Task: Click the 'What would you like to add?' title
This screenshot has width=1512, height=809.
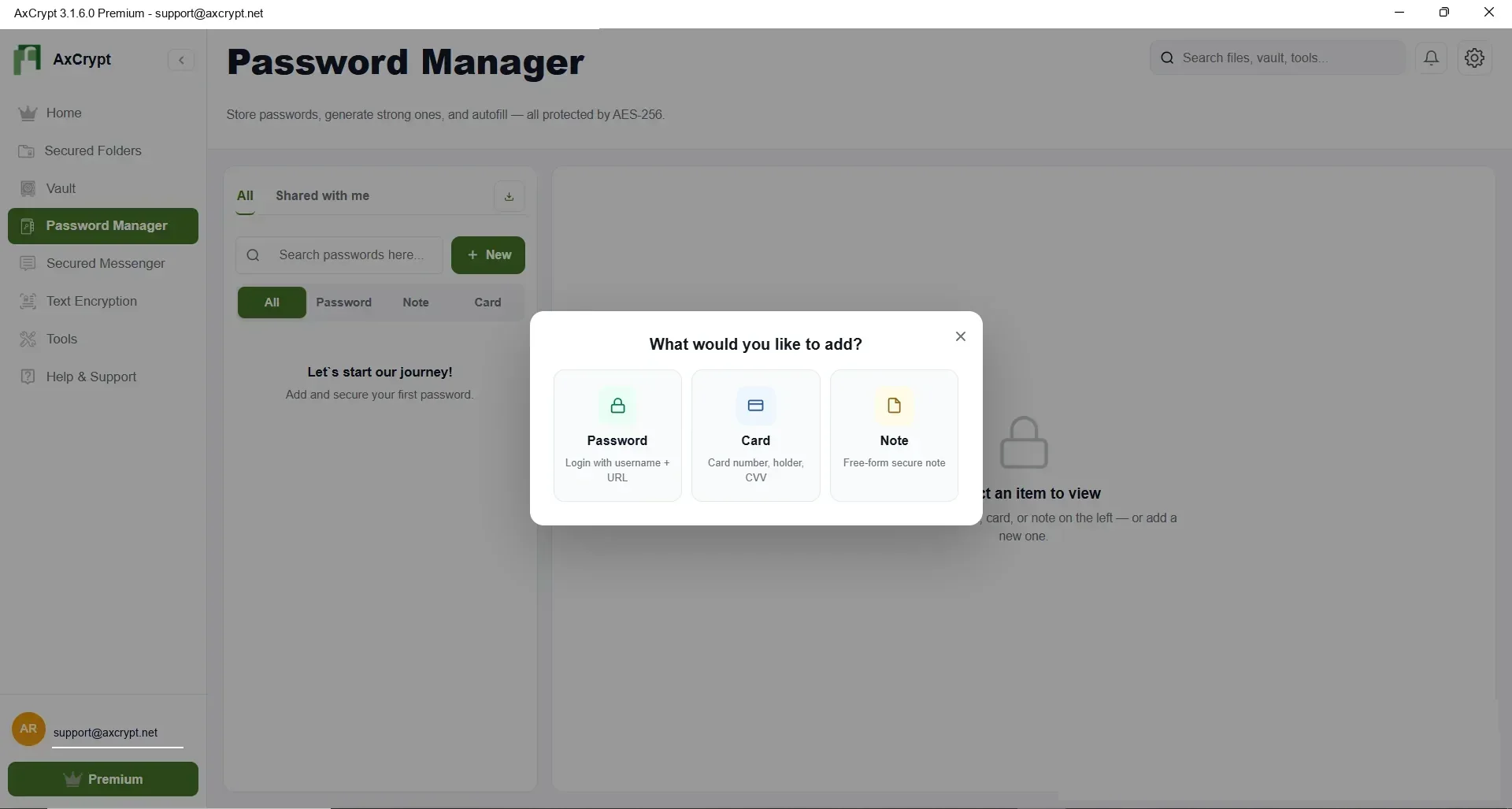Action: (756, 345)
